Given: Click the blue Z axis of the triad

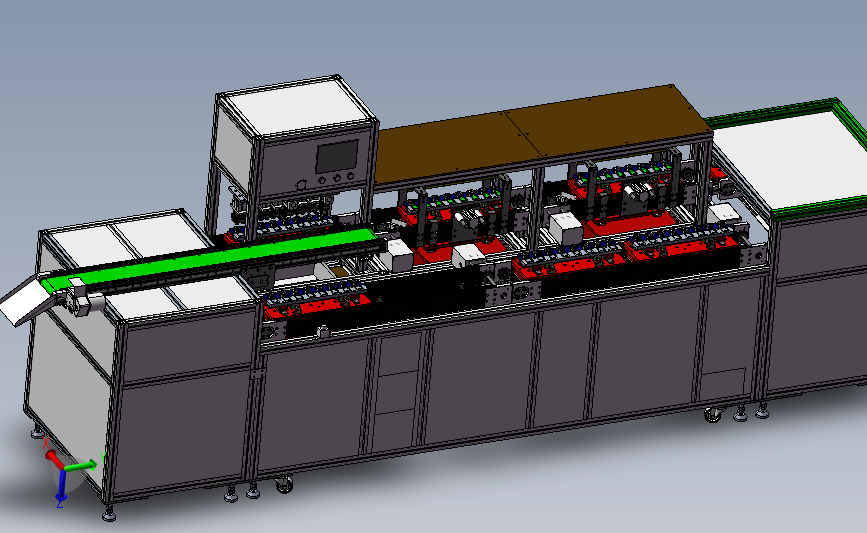Looking at the screenshot, I should coord(61,488).
